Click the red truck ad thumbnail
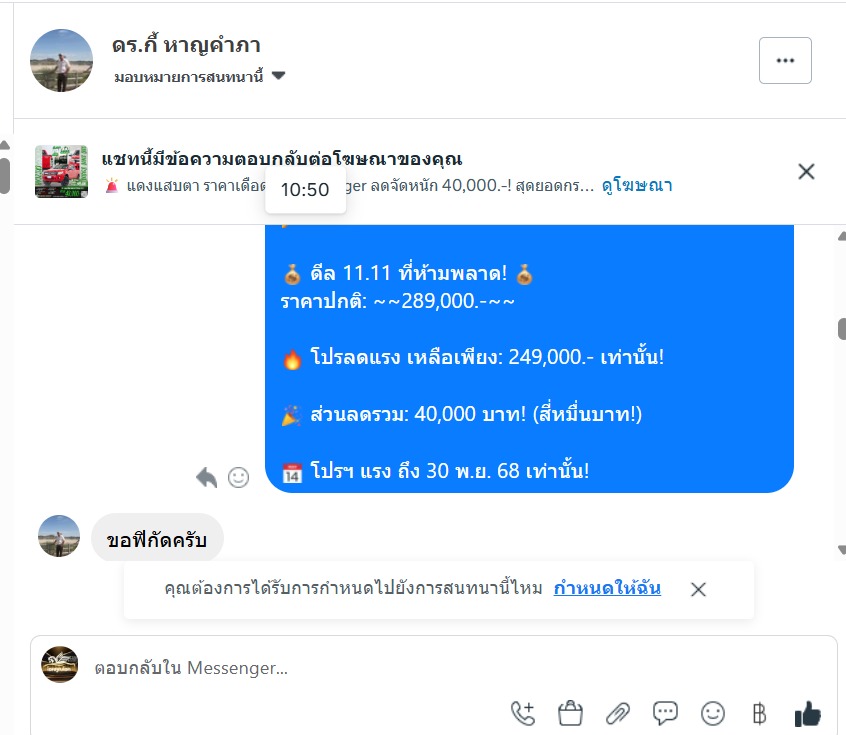846x735 pixels. [x=61, y=172]
